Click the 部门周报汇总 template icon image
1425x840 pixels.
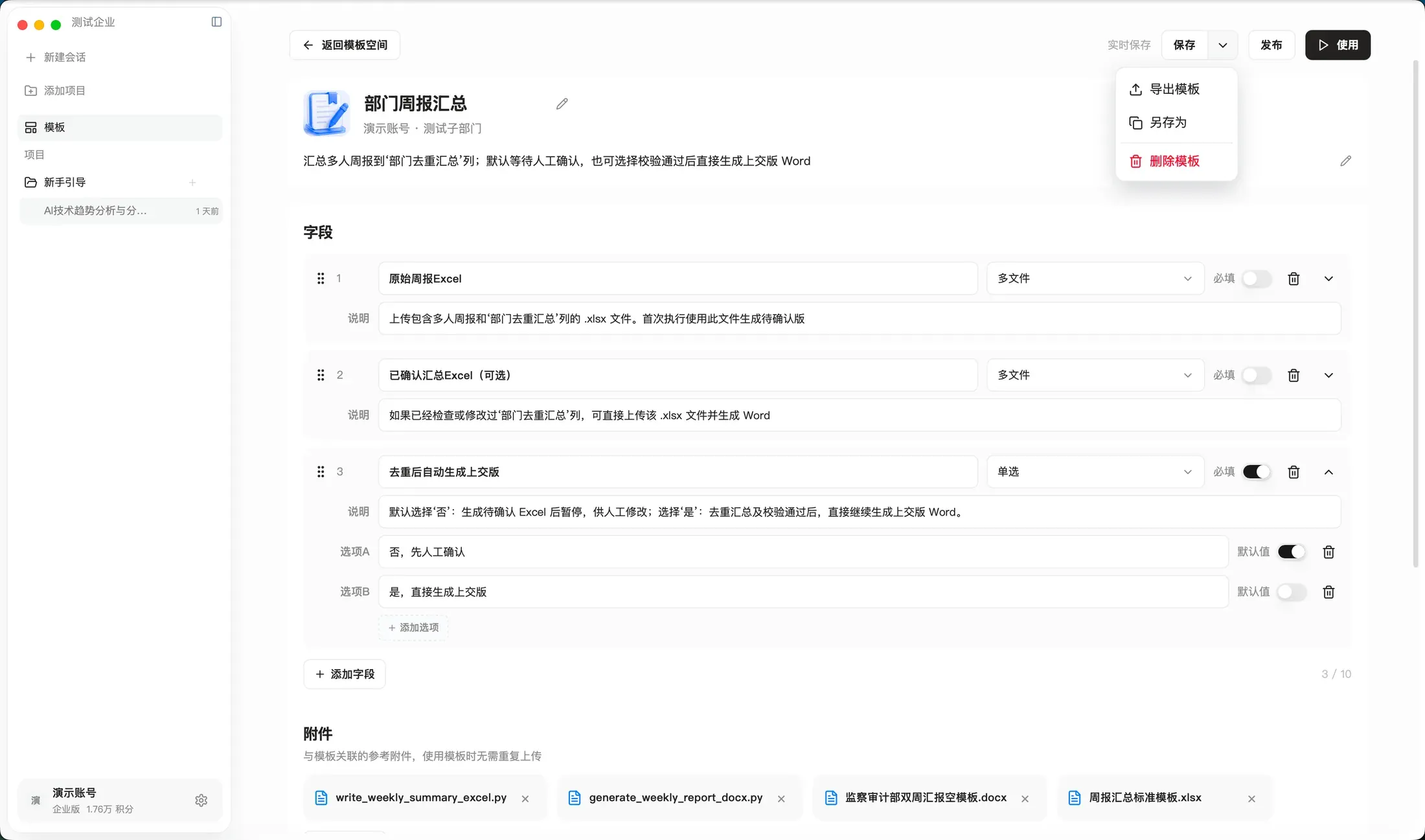tap(327, 113)
